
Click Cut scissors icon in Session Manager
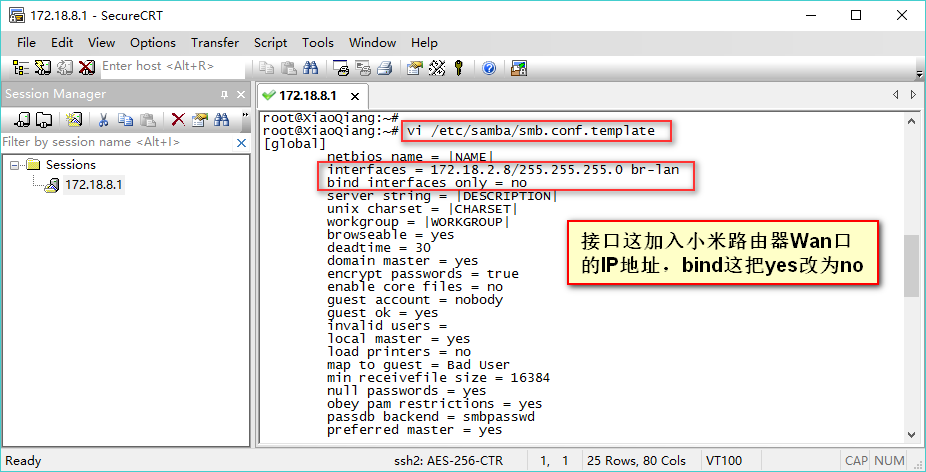coord(103,120)
